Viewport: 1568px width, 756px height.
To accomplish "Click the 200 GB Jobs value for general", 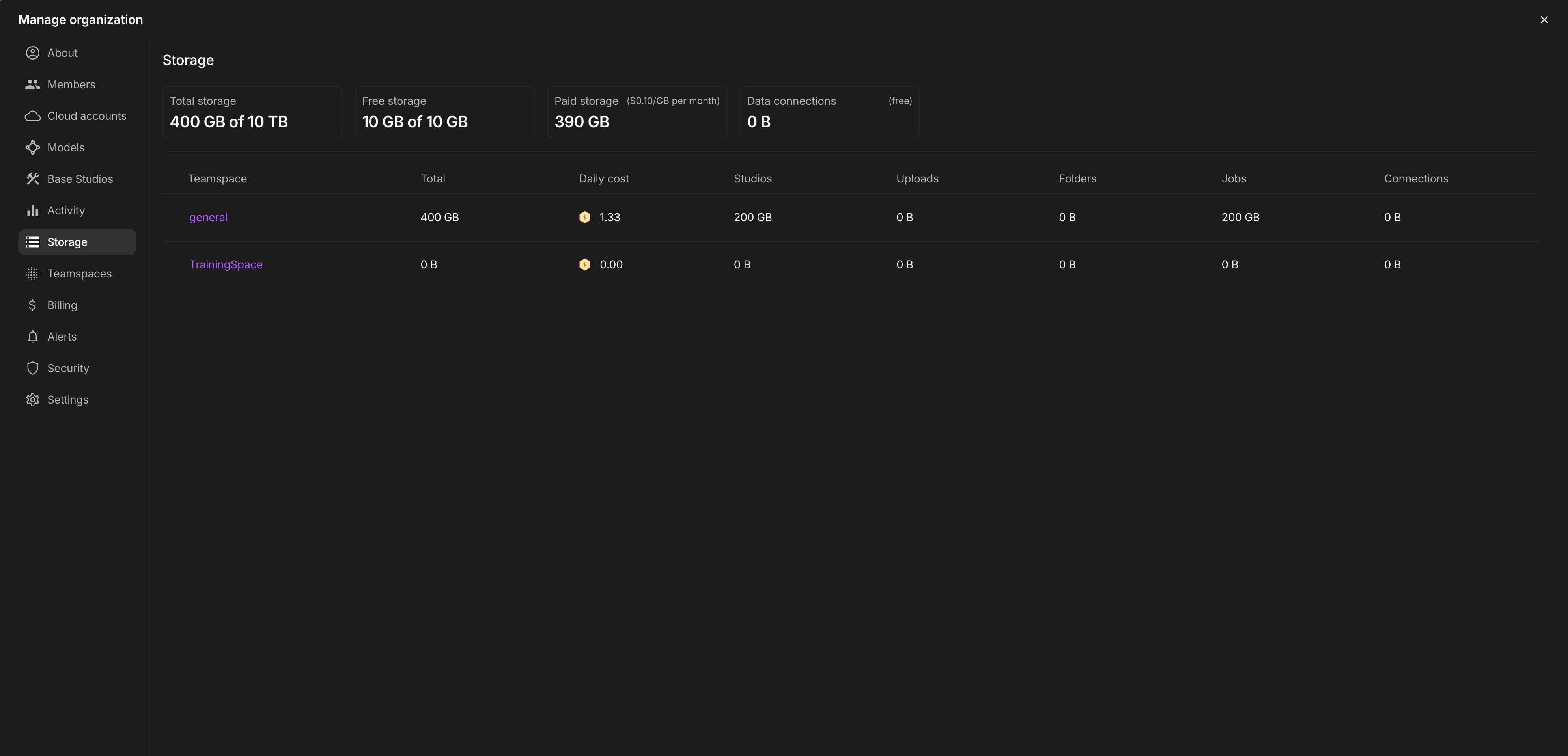I will point(1240,217).
